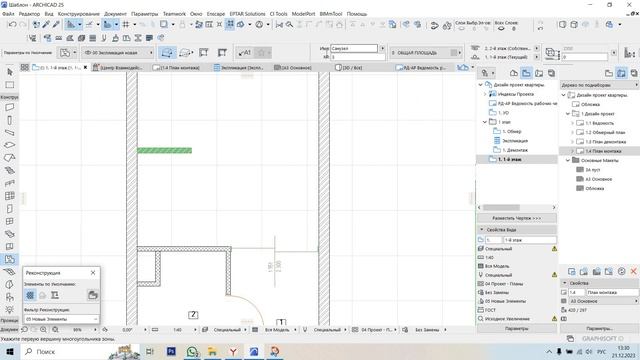The height and width of the screenshot is (360, 640).
Task: Click the zone name input field 'Санузел'
Action: (354, 48)
